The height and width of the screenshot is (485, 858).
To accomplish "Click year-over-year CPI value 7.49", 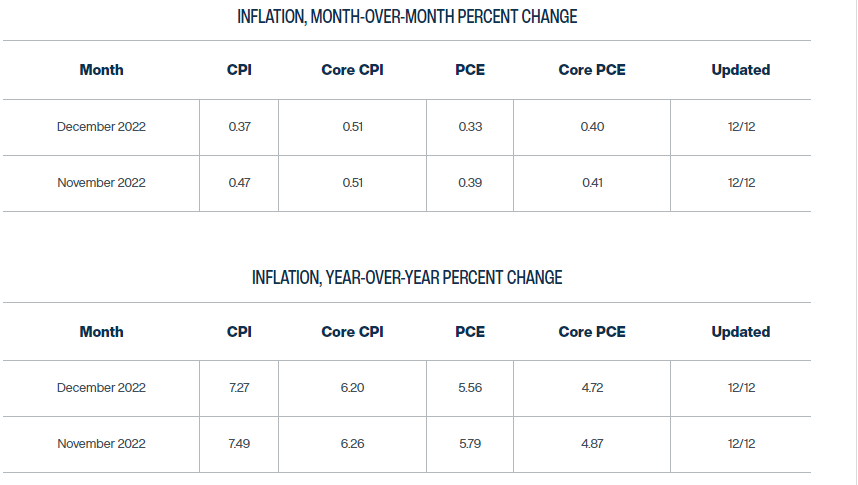I will point(239,444).
